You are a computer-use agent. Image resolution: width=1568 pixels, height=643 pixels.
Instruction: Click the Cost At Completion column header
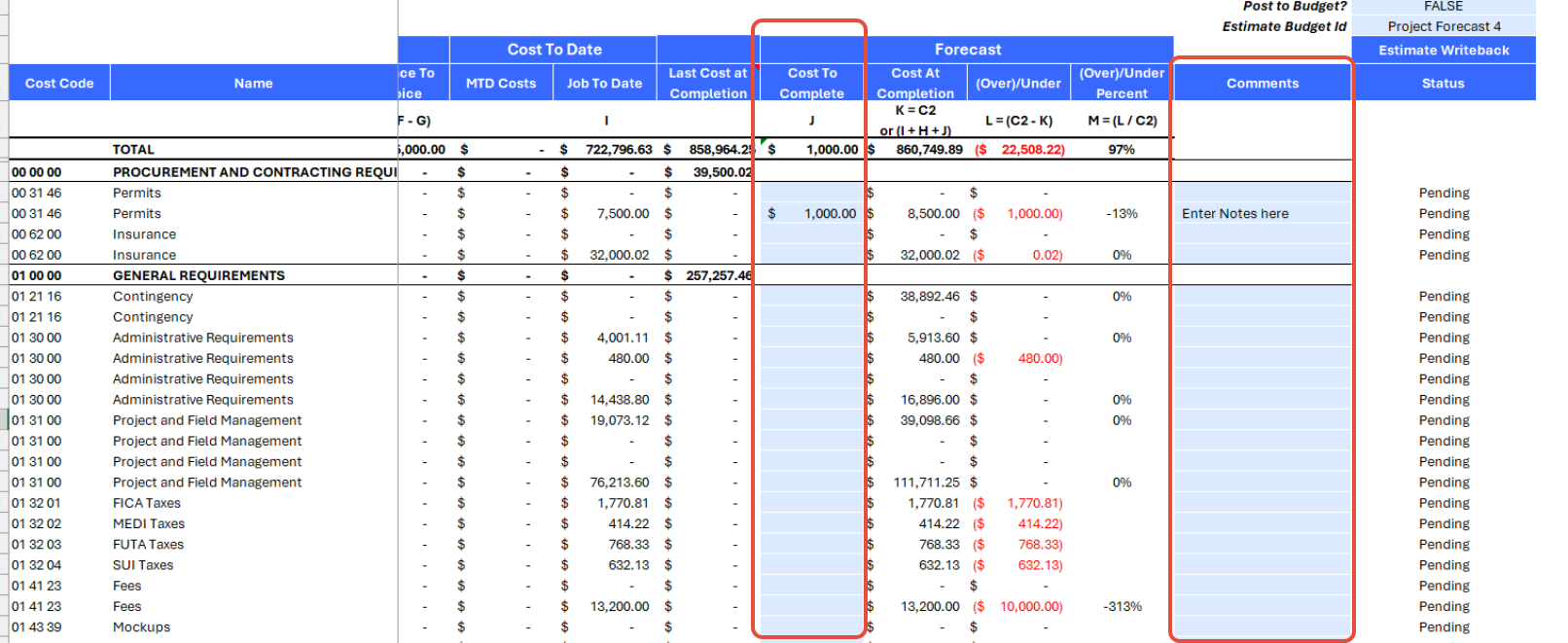click(x=914, y=84)
